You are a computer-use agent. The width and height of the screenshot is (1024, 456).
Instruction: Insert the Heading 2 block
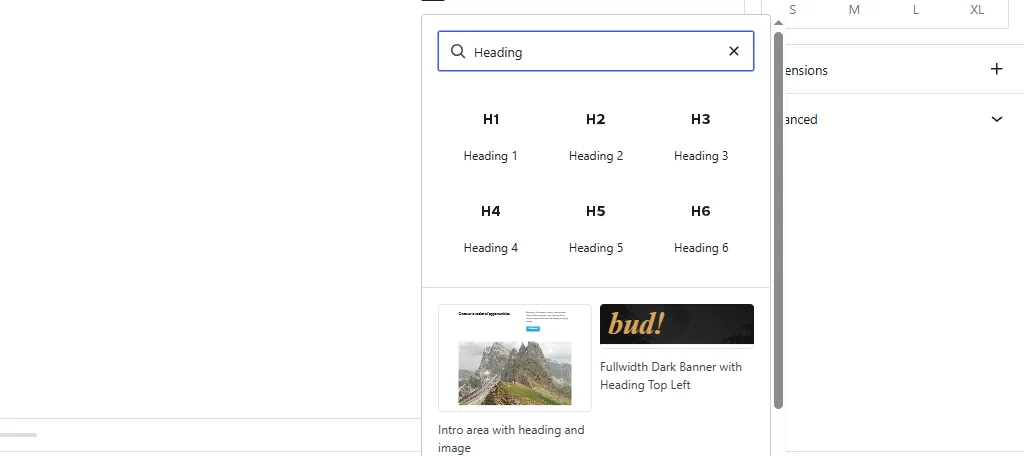coord(596,137)
